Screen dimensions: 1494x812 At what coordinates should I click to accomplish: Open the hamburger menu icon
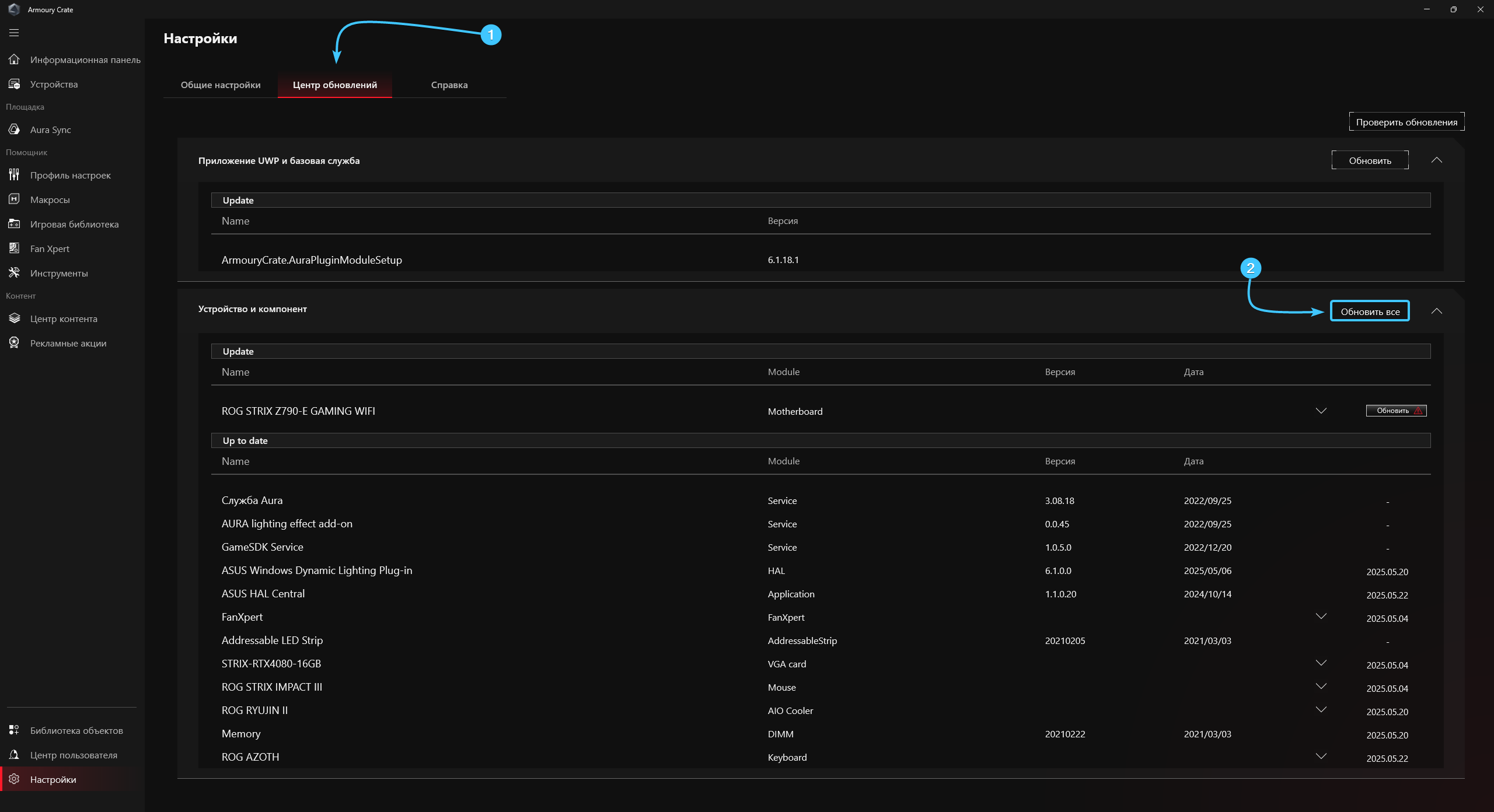(14, 33)
